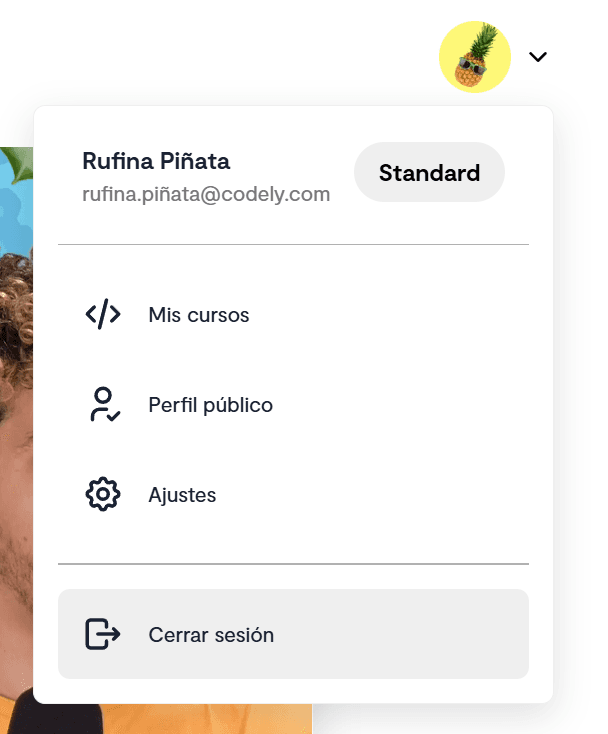Open the Ajustes menu item
The width and height of the screenshot is (608, 734).
[x=182, y=495]
